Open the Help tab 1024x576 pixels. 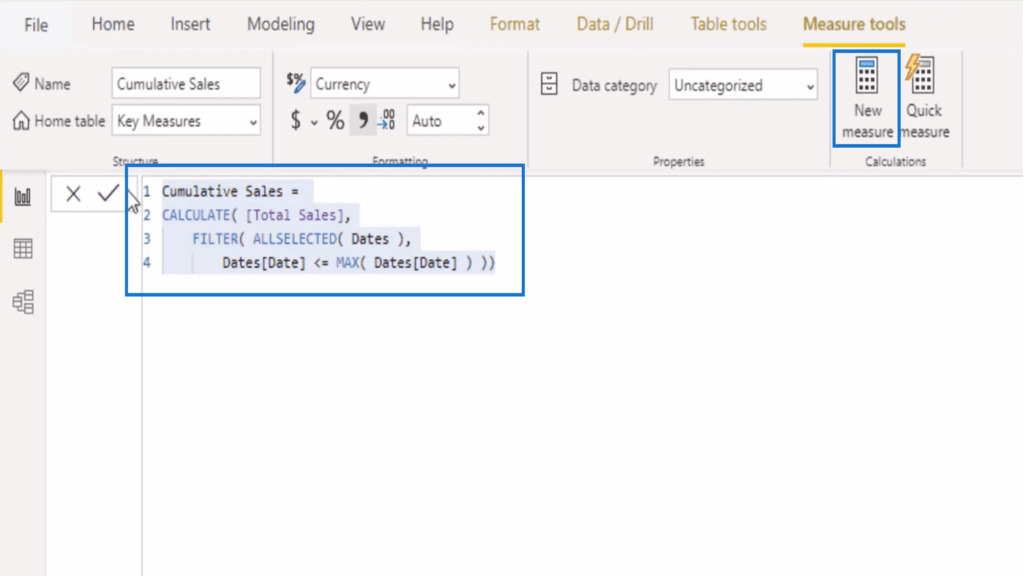pos(437,24)
